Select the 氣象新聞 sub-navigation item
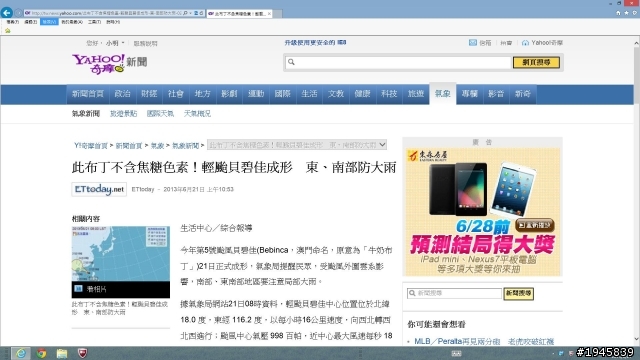The image size is (640, 360). [x=86, y=113]
